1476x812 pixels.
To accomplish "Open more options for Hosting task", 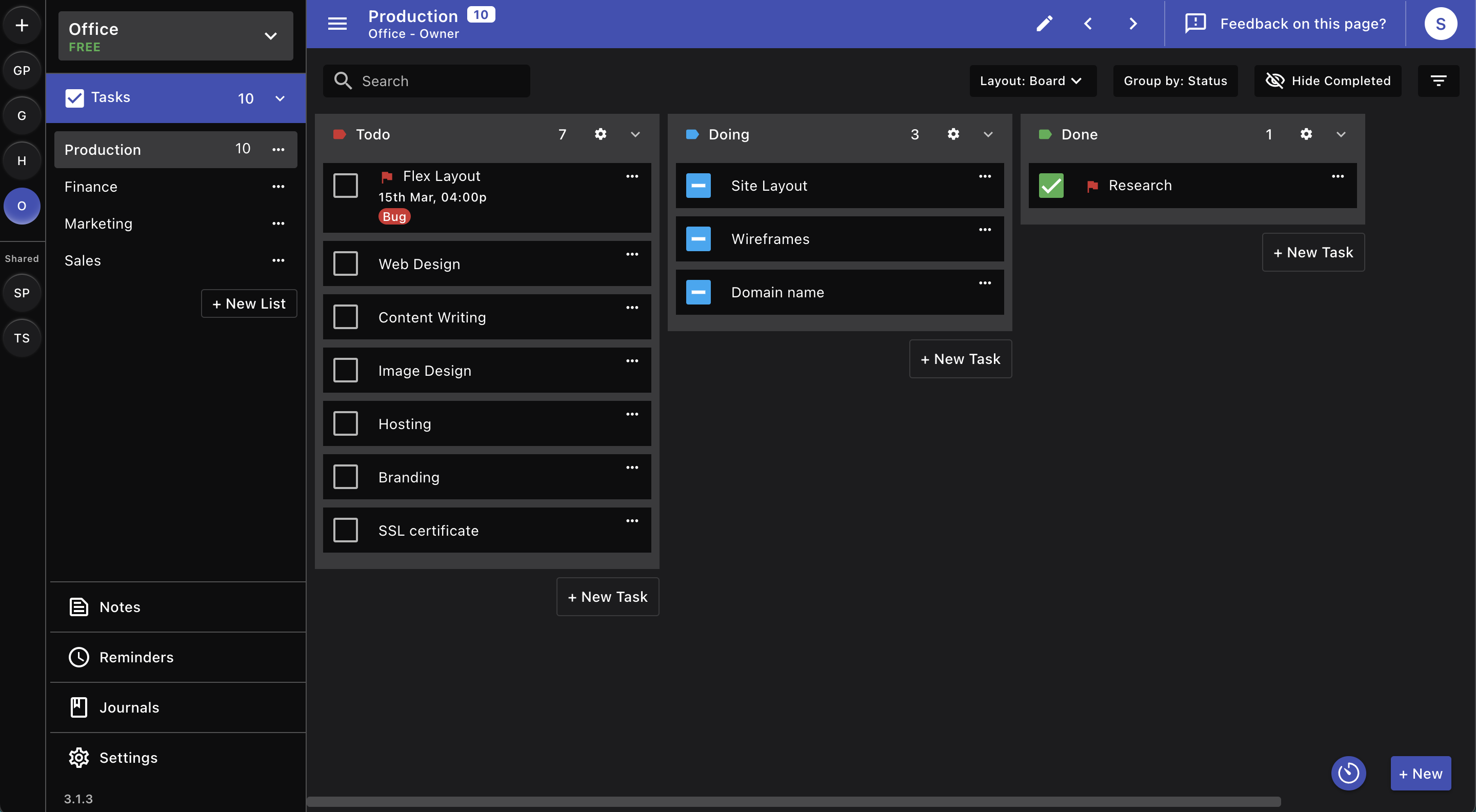I will click(632, 414).
